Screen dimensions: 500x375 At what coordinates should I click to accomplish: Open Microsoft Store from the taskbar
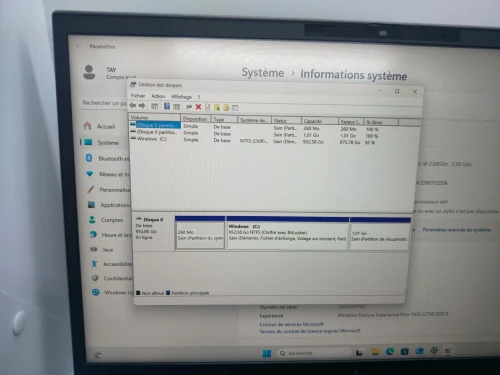click(404, 351)
